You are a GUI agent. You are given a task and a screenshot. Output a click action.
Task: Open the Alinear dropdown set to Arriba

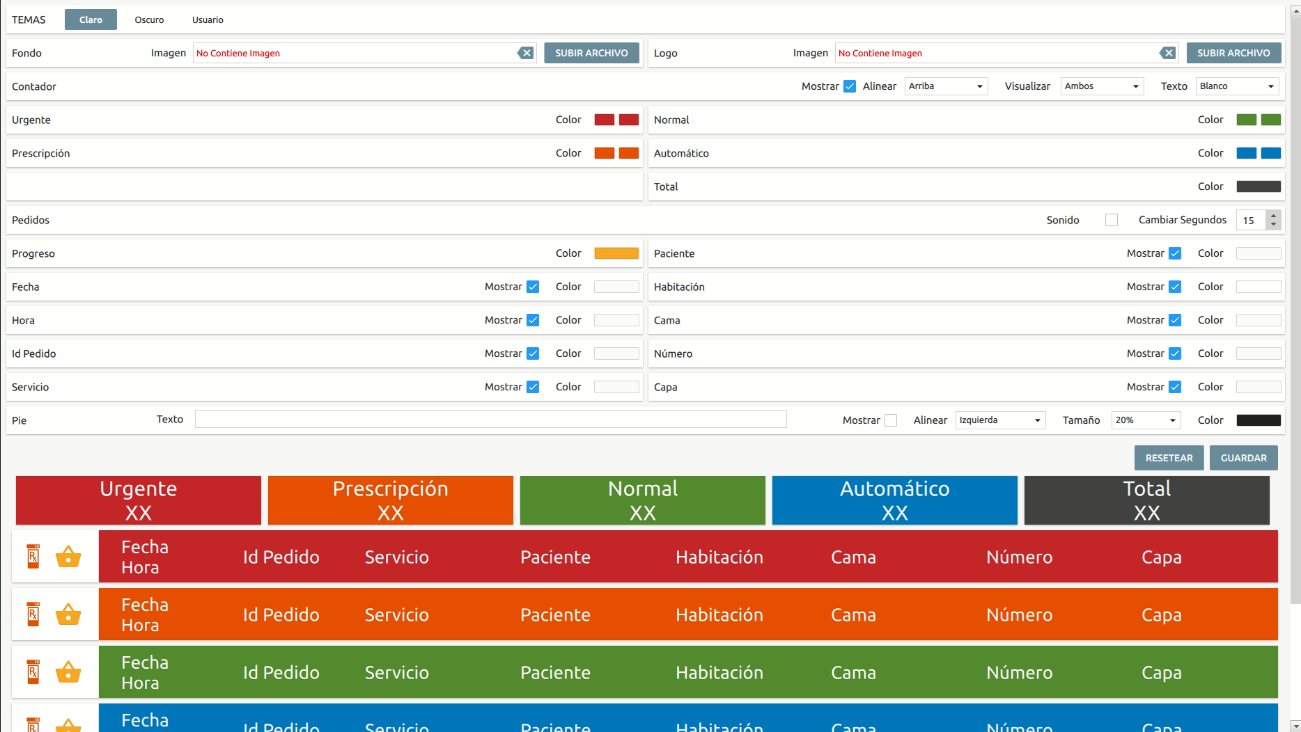coord(945,86)
